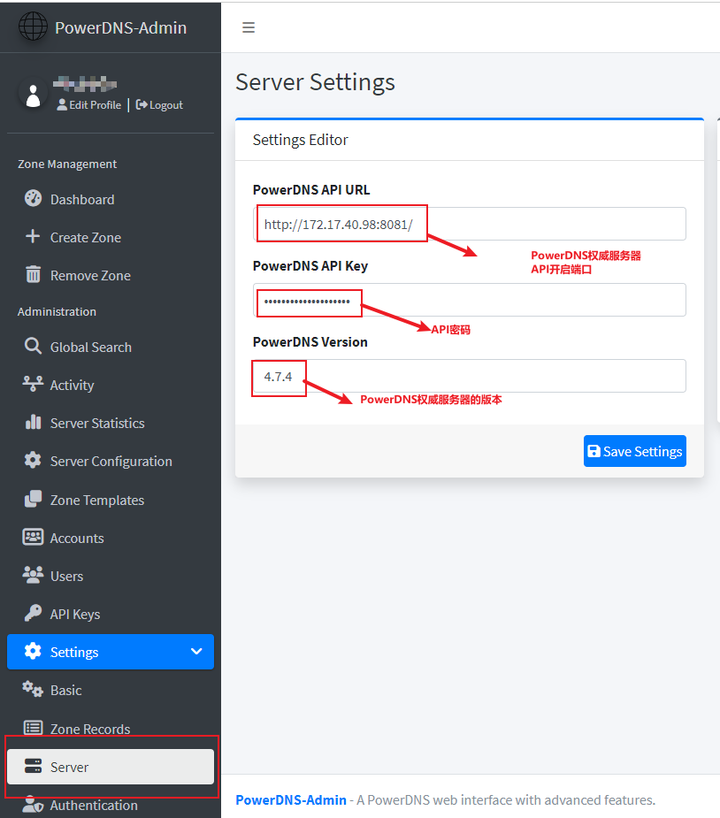Open the Remove Zone page

click(110, 275)
